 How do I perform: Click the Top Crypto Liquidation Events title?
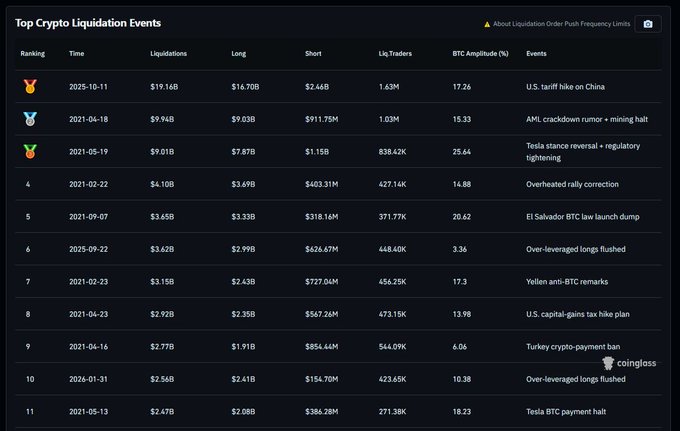coord(88,23)
